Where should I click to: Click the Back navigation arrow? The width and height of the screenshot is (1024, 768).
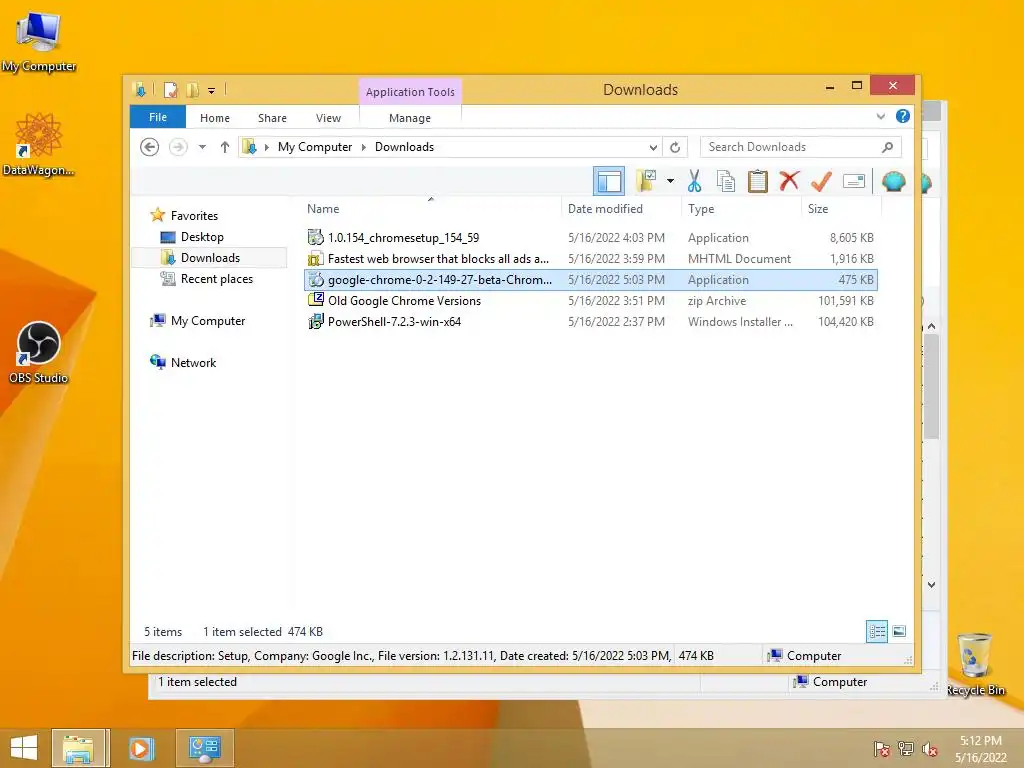(150, 147)
